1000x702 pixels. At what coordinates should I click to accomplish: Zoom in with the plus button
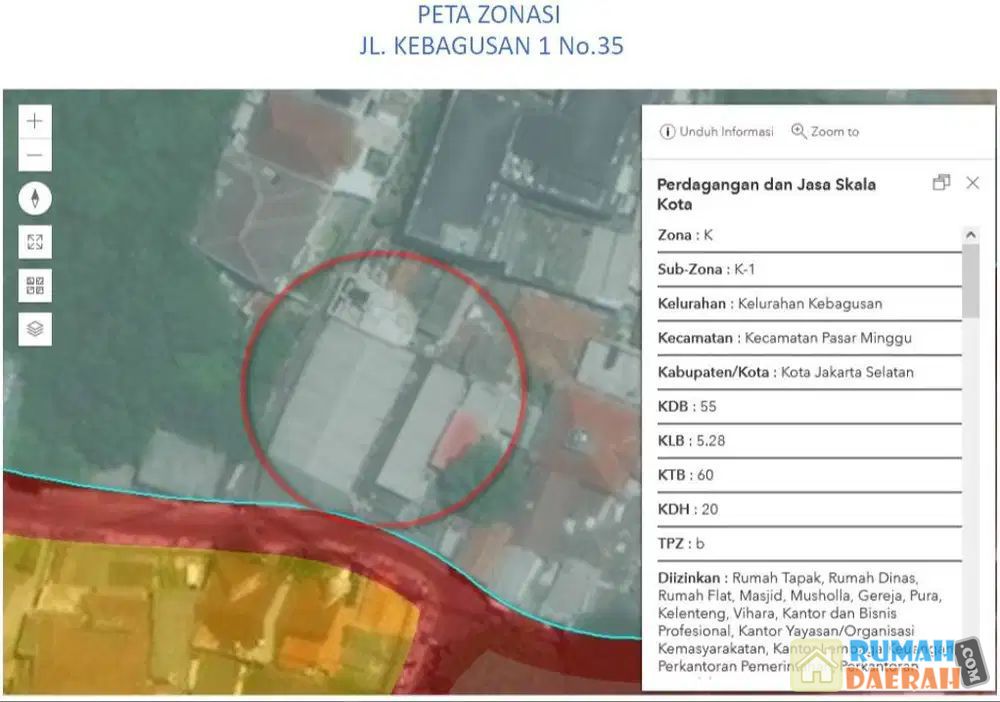point(35,121)
